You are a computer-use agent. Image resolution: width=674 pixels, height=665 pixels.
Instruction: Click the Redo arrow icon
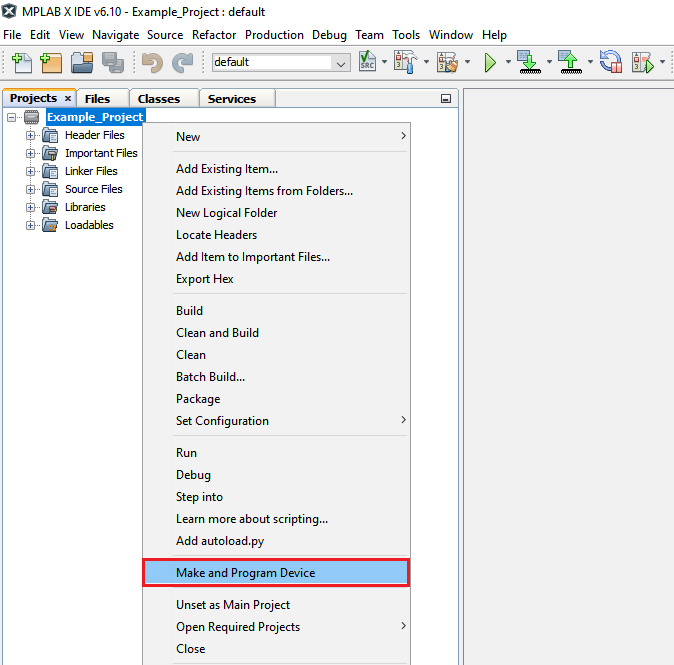coord(183,63)
